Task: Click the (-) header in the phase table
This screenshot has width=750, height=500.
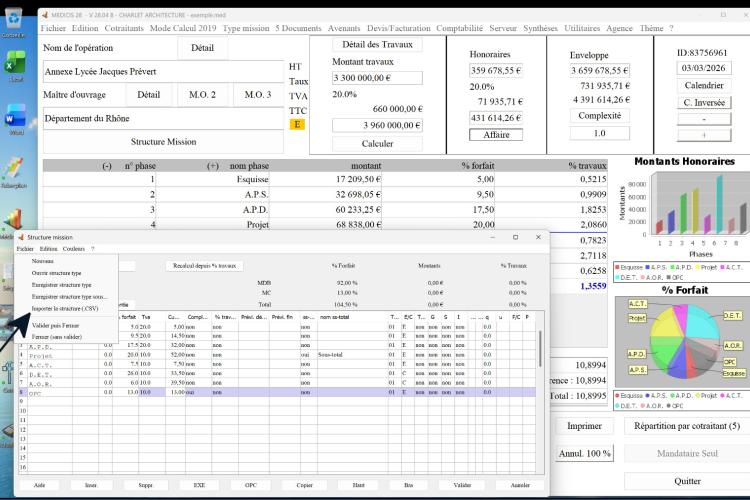Action: click(x=107, y=166)
